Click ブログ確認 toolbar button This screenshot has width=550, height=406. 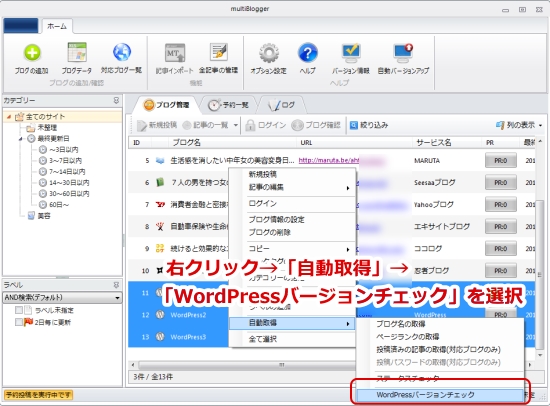coord(316,125)
